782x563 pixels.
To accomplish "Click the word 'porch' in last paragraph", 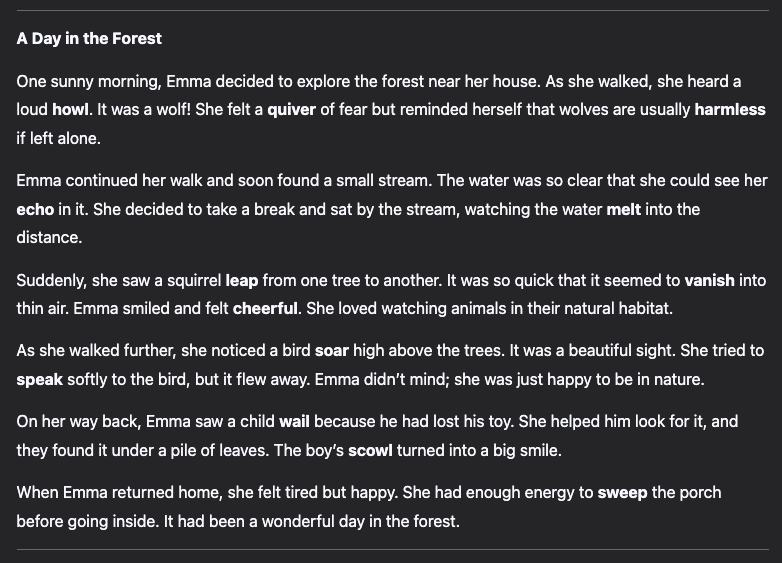I will [699, 493].
